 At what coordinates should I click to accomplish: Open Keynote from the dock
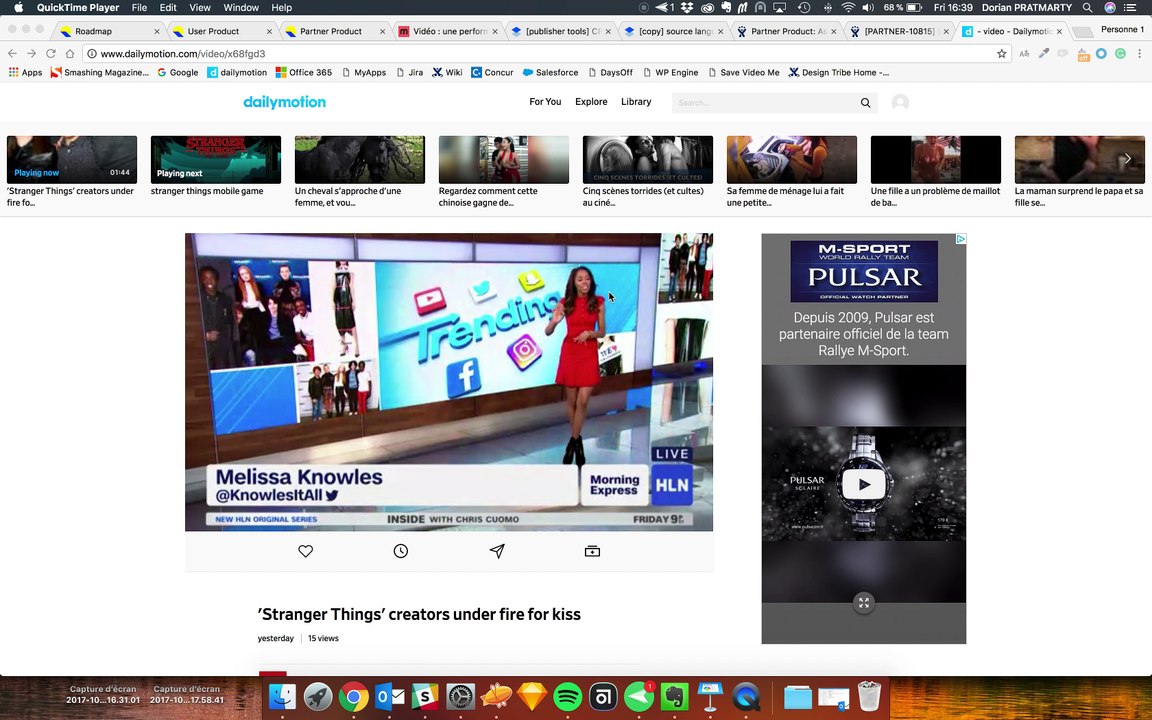710,696
